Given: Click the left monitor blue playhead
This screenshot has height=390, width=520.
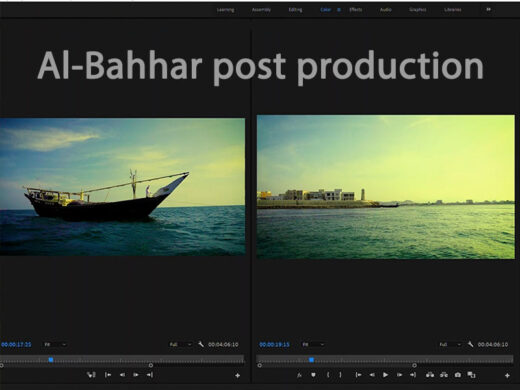Looking at the screenshot, I should [51, 360].
